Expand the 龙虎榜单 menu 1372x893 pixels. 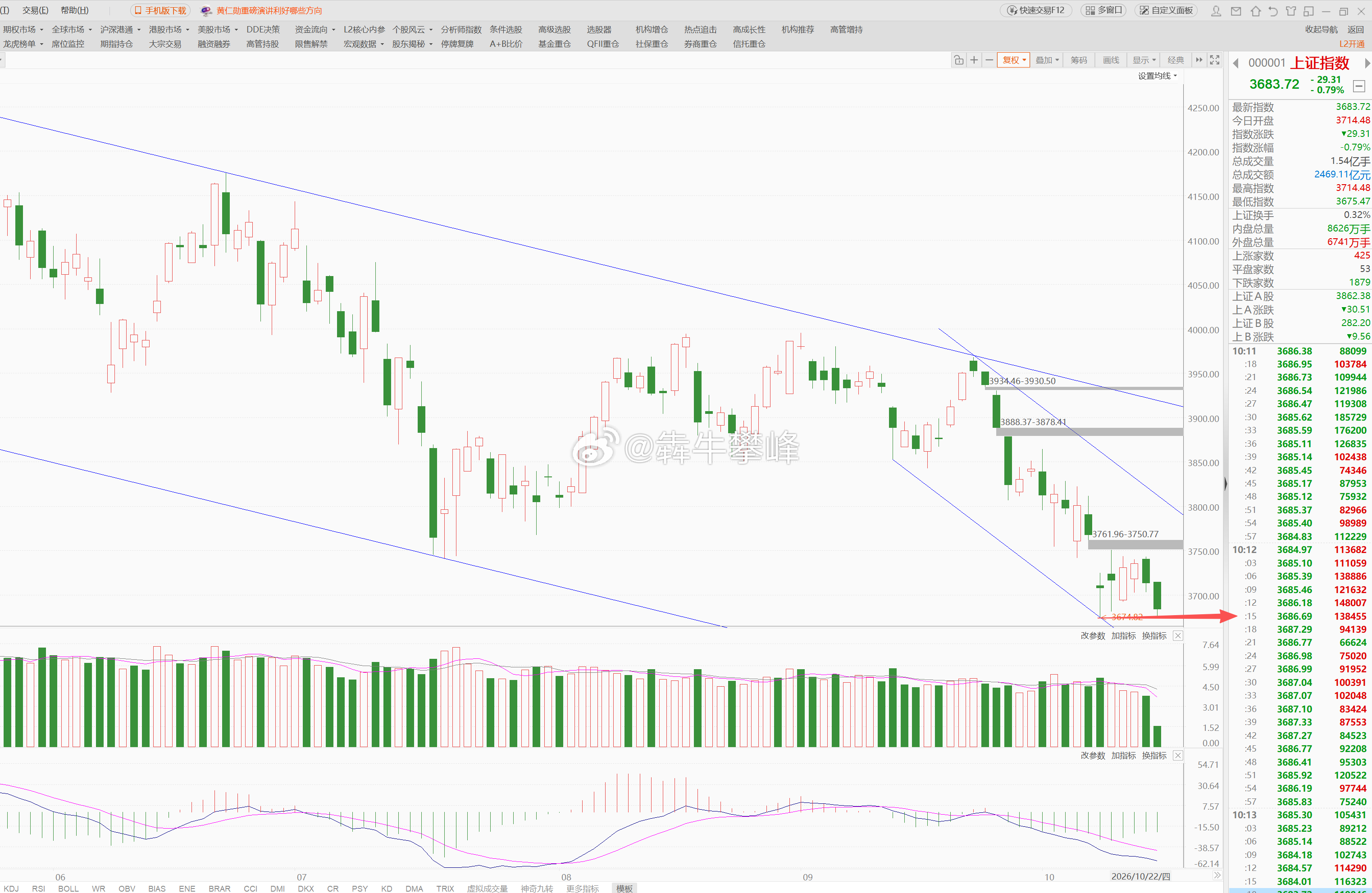tap(23, 44)
